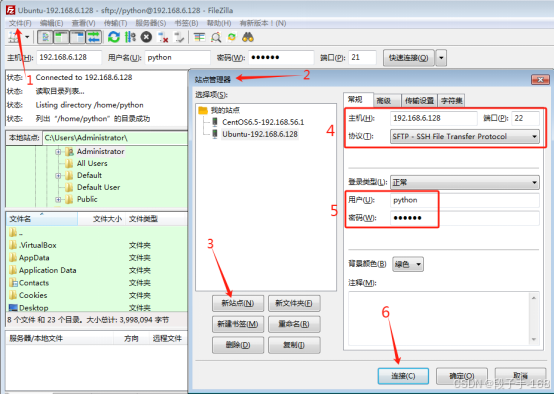
Task: Click the 新建书签(M) button
Action: (x=238, y=324)
